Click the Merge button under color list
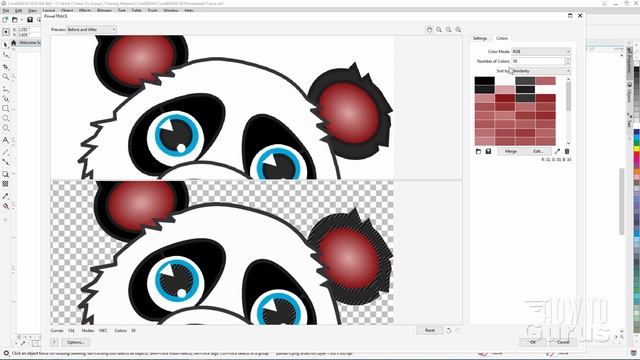This screenshot has width=640, height=360. coord(511,151)
